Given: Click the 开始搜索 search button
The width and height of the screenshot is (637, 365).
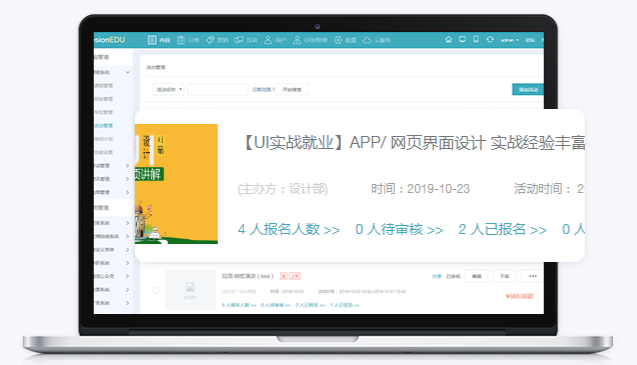Looking at the screenshot, I should pyautogui.click(x=292, y=89).
